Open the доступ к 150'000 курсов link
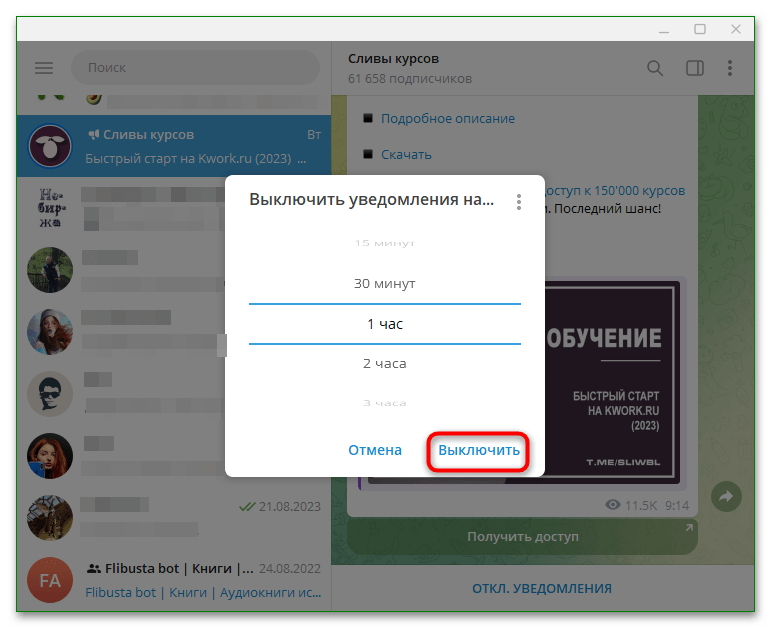Screen dimensions: 771x628 (615, 191)
